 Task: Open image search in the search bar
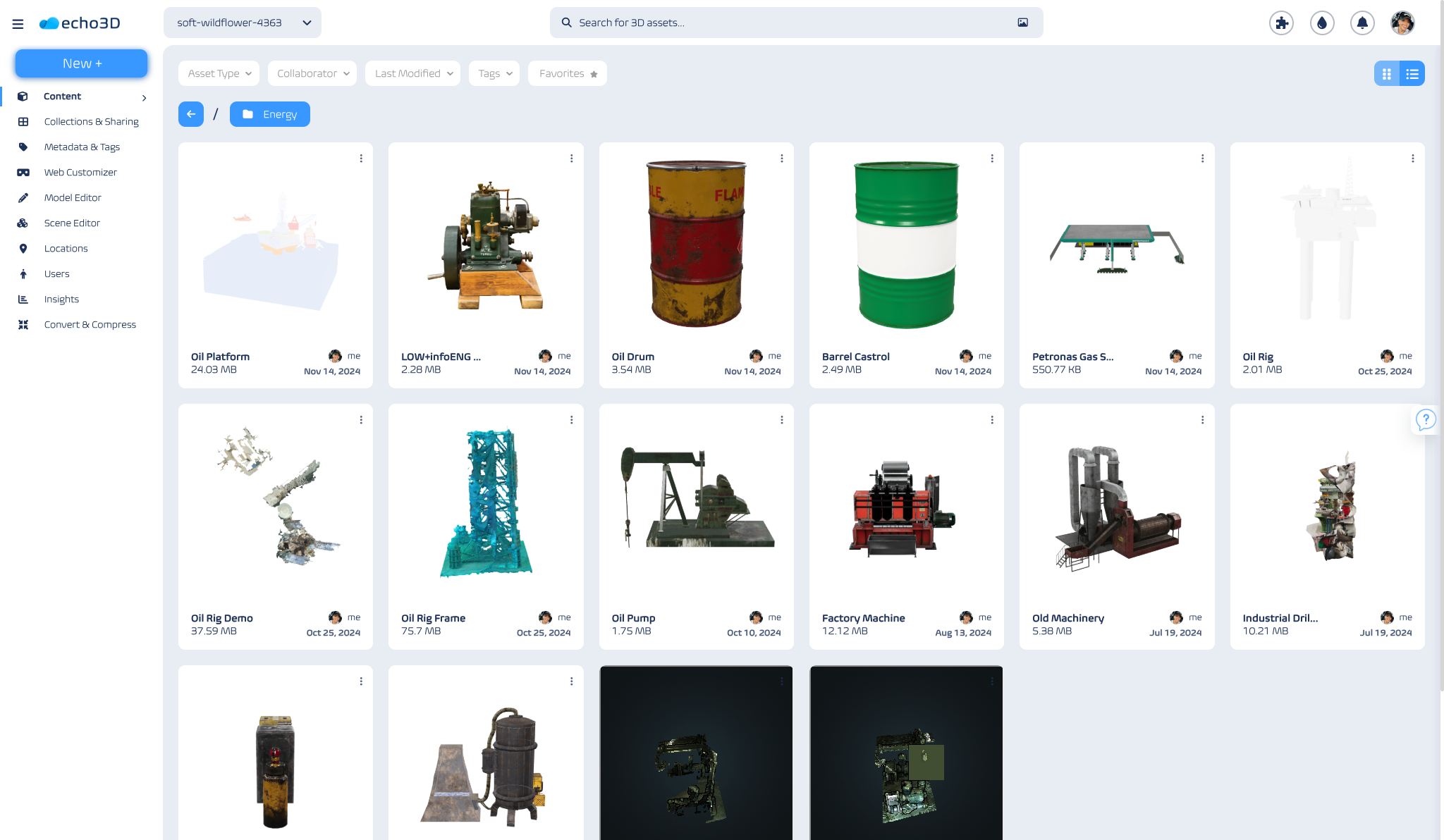[x=1022, y=23]
